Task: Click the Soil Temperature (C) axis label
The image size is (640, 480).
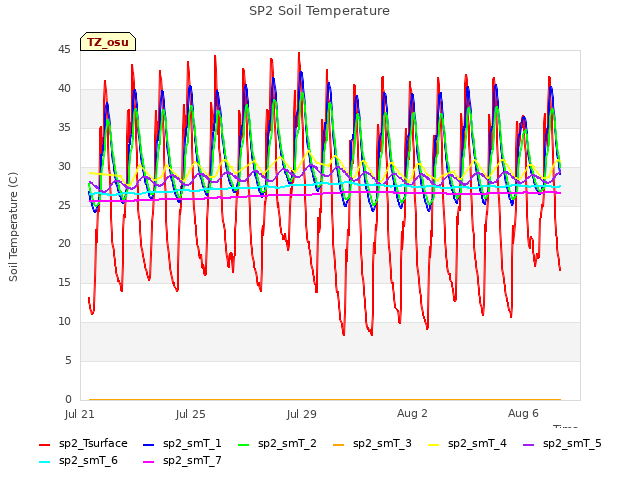Action: [13, 227]
